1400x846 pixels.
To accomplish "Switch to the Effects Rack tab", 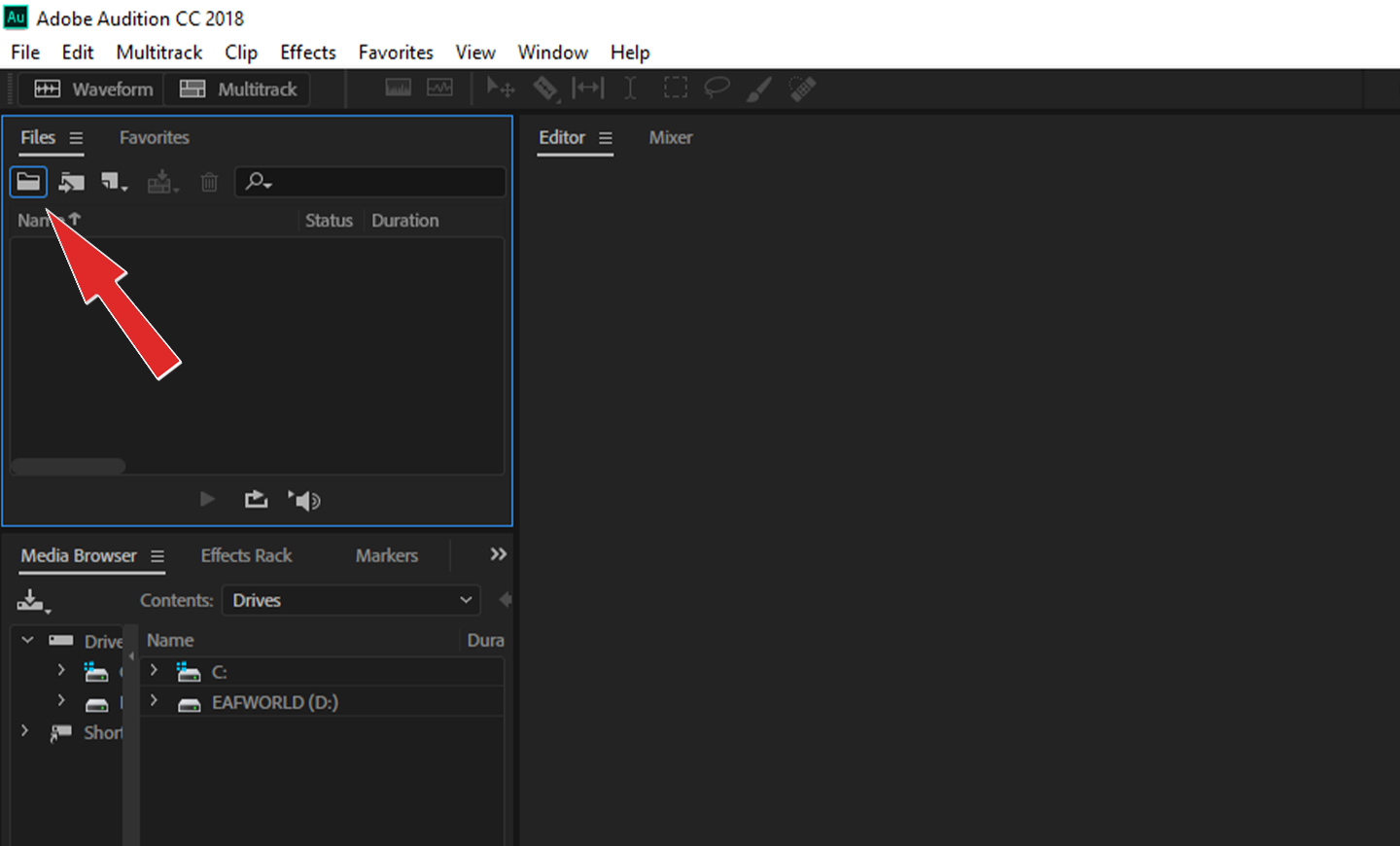I will (x=246, y=556).
